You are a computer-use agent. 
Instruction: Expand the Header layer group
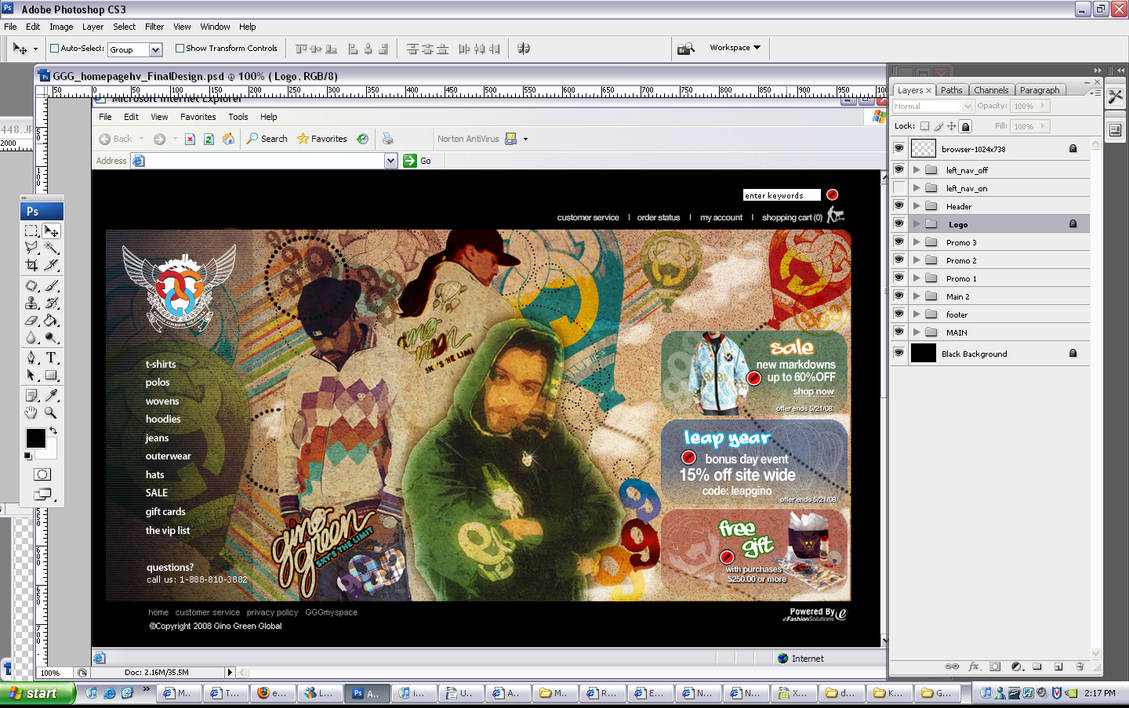point(916,206)
